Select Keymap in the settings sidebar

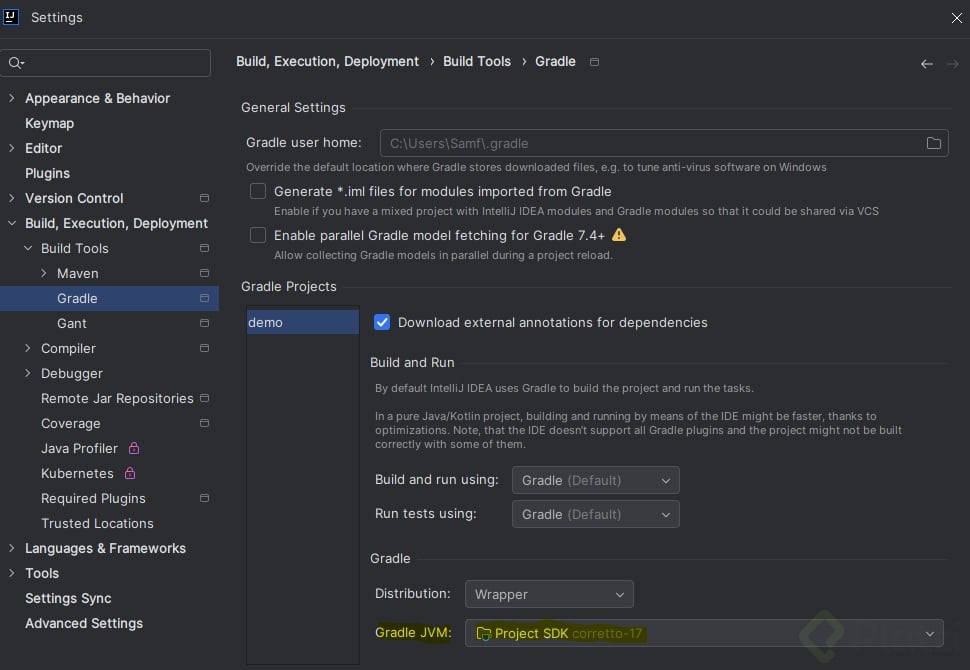click(49, 123)
